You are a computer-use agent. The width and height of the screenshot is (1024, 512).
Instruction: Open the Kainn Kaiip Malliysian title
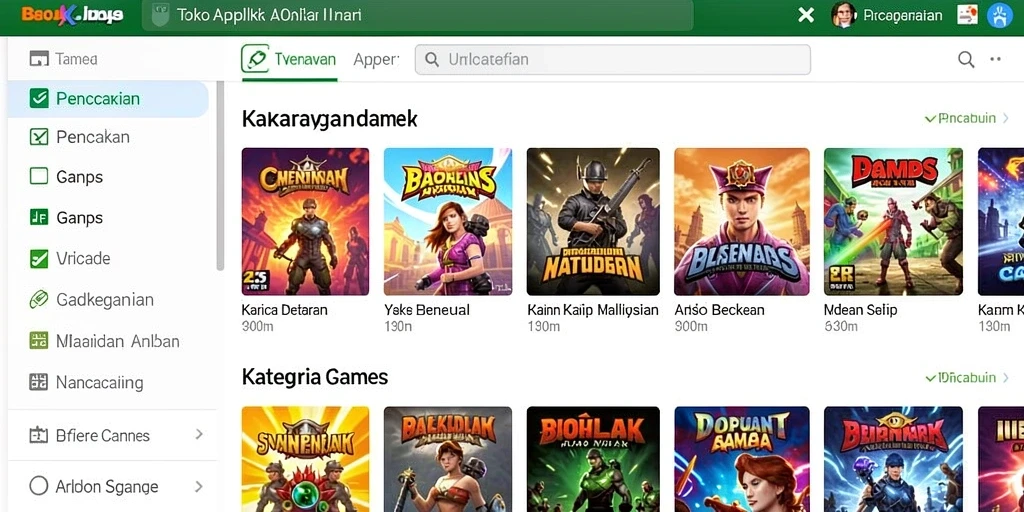click(x=593, y=310)
